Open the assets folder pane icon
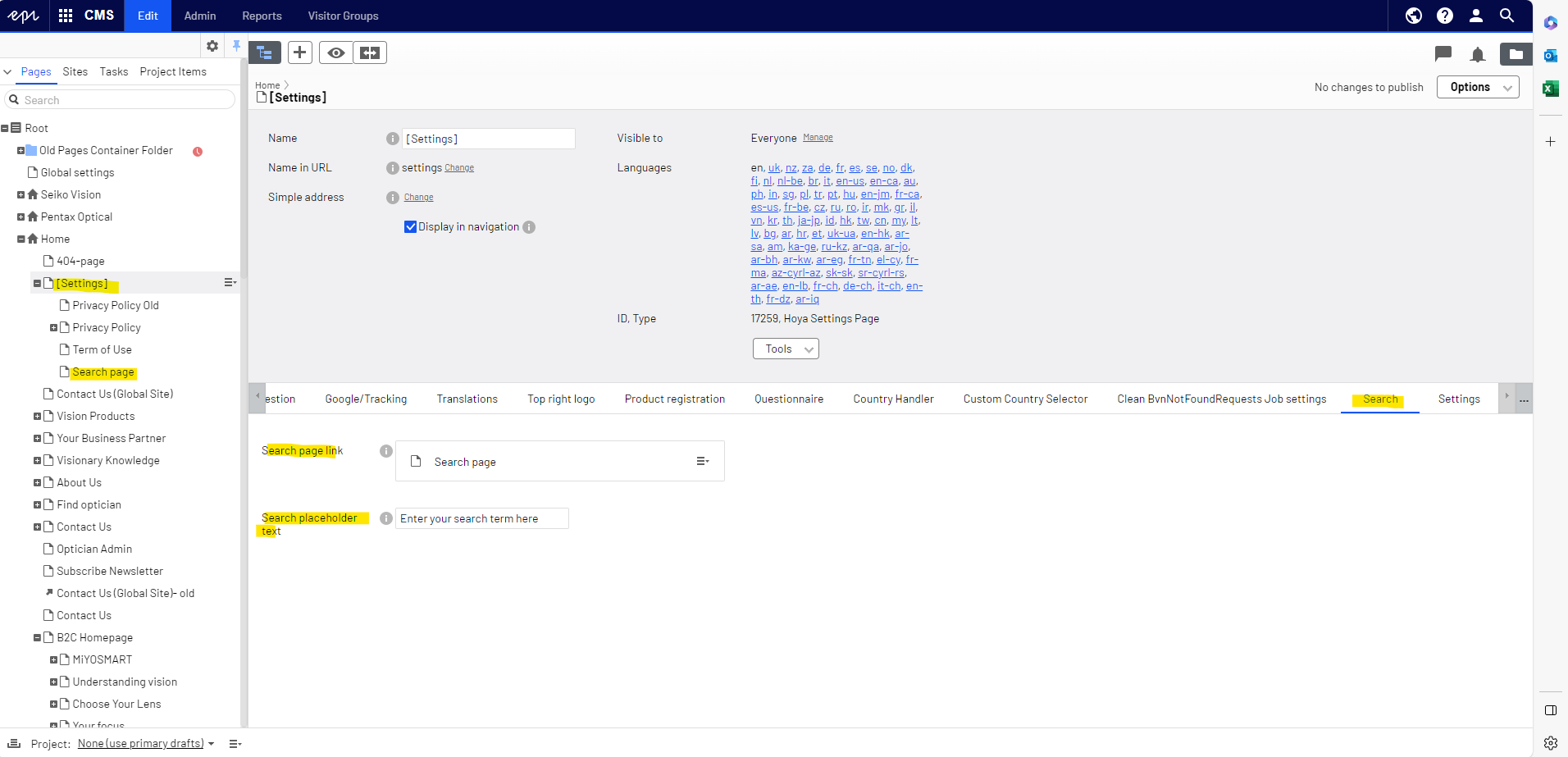The height and width of the screenshot is (757, 1568). pos(1516,54)
